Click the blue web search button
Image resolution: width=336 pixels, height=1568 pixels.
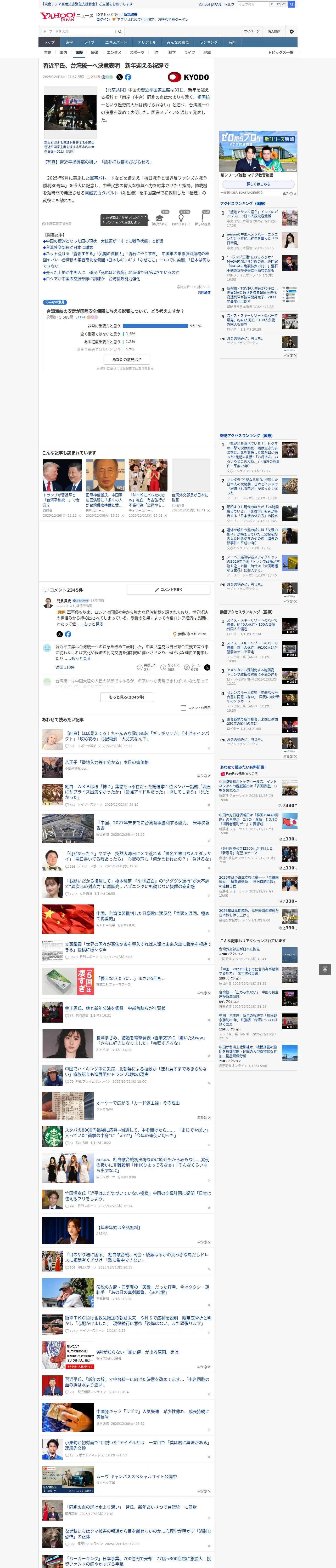(292, 4)
